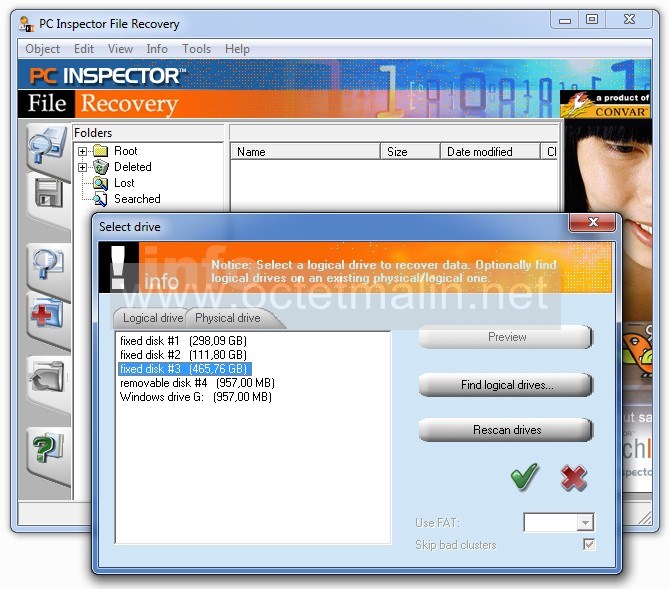Click the Preview button

tap(506, 337)
